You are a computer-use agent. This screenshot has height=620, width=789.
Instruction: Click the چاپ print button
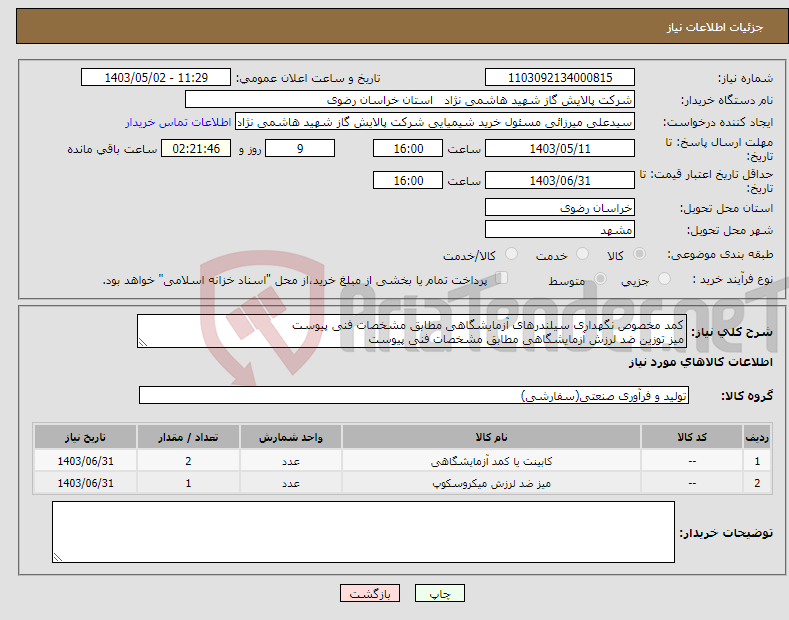pyautogui.click(x=440, y=594)
